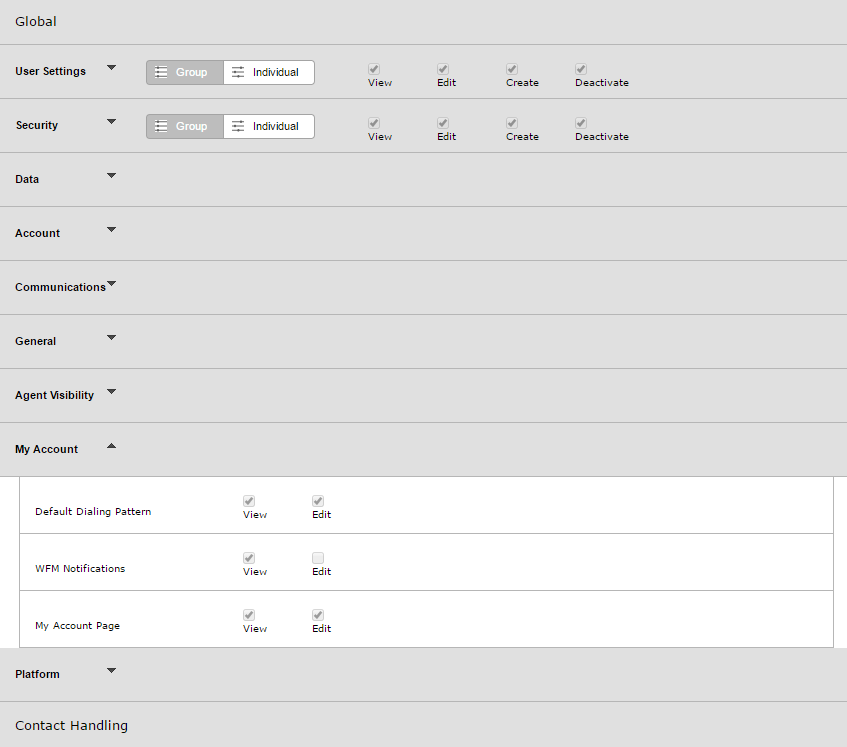Toggle User Settings View checkbox

click(374, 69)
